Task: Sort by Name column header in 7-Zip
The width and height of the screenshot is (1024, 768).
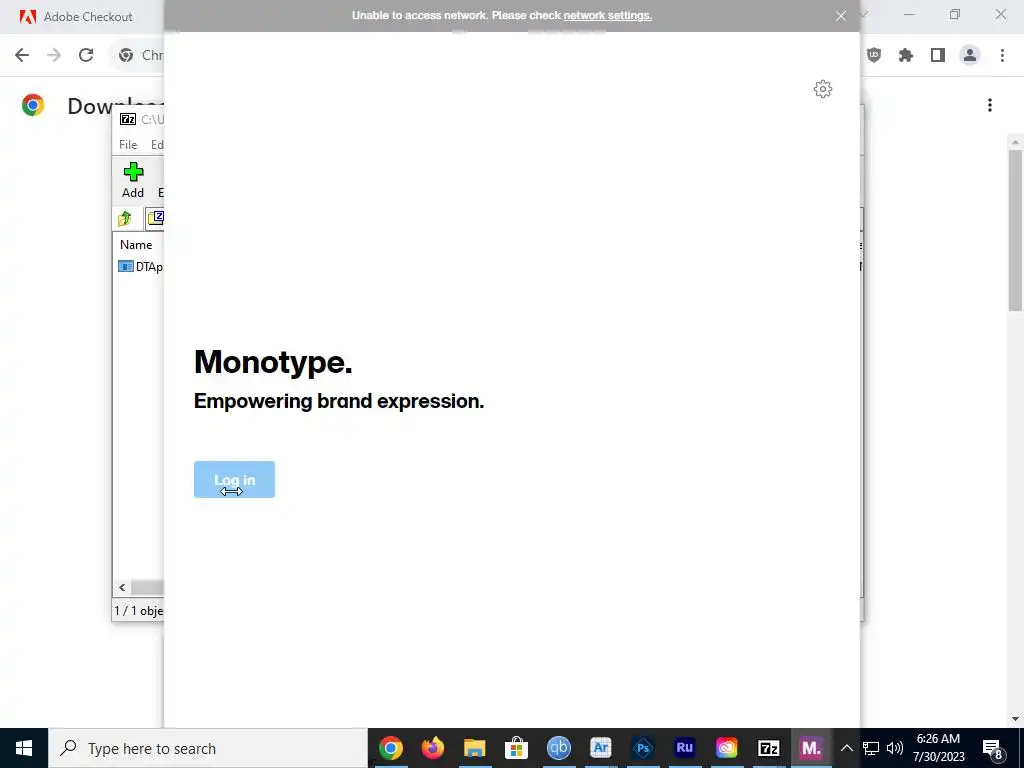Action: click(x=136, y=245)
